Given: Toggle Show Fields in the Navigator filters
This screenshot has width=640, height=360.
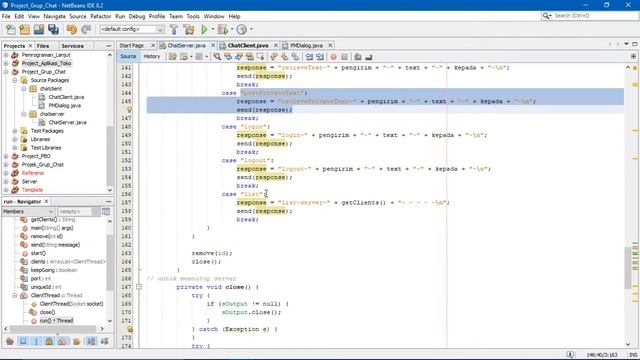Looking at the screenshot, I should pyautogui.click(x=23, y=341).
